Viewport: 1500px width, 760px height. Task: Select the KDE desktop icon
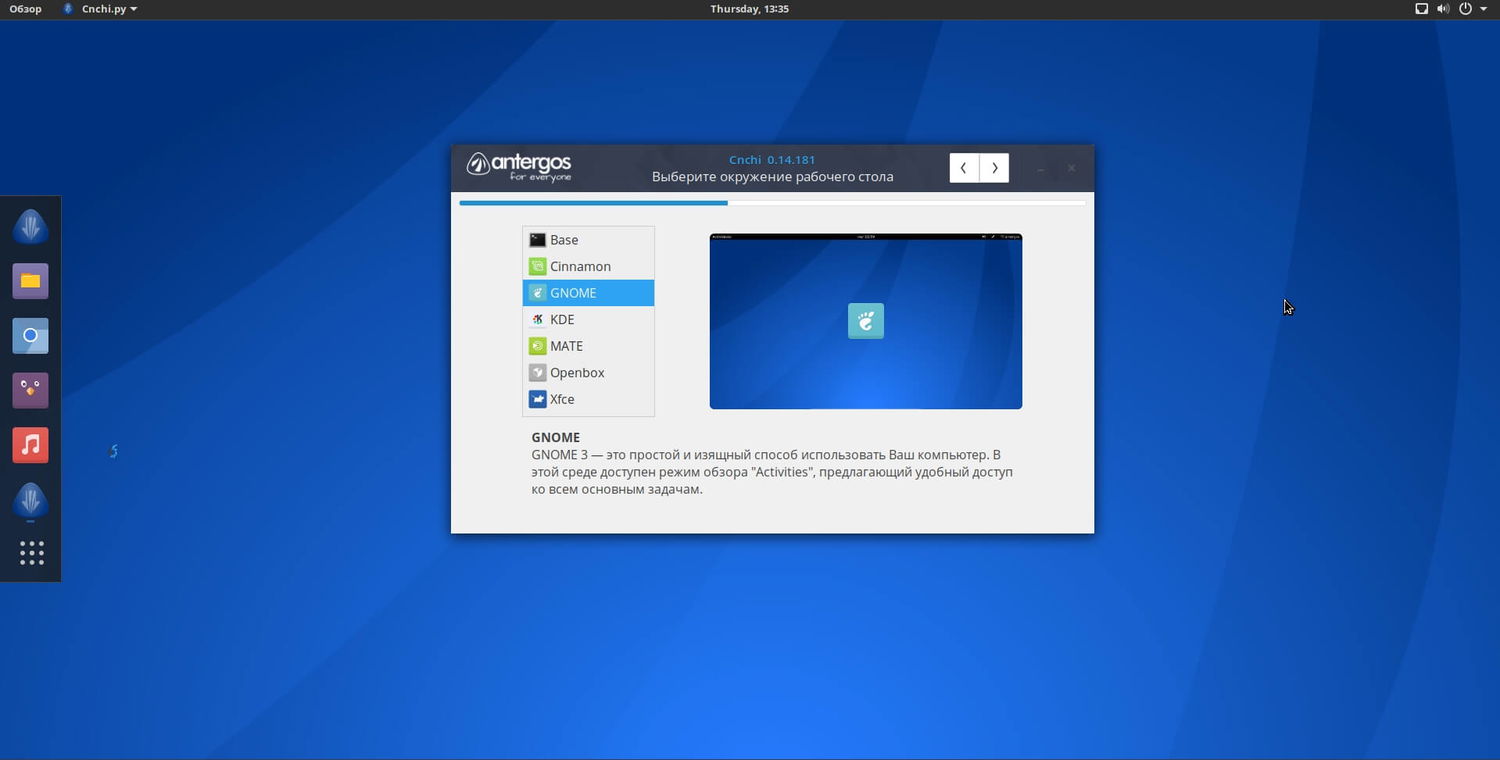537,319
